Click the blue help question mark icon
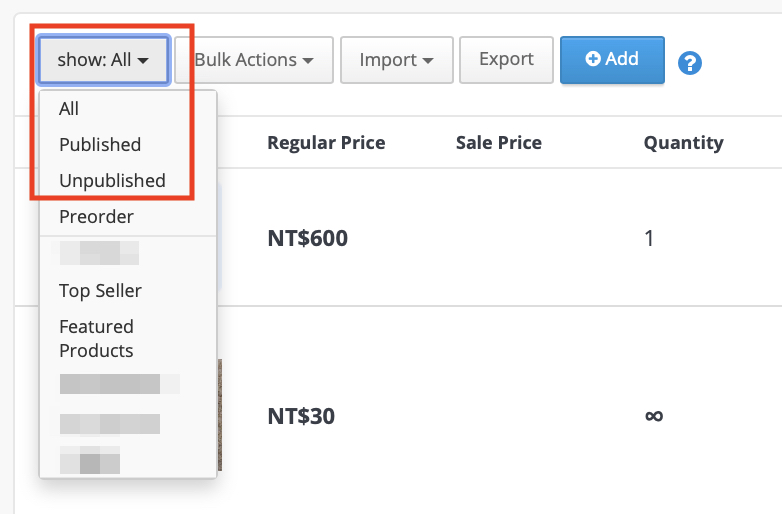Viewport: 782px width, 514px height. [x=690, y=63]
